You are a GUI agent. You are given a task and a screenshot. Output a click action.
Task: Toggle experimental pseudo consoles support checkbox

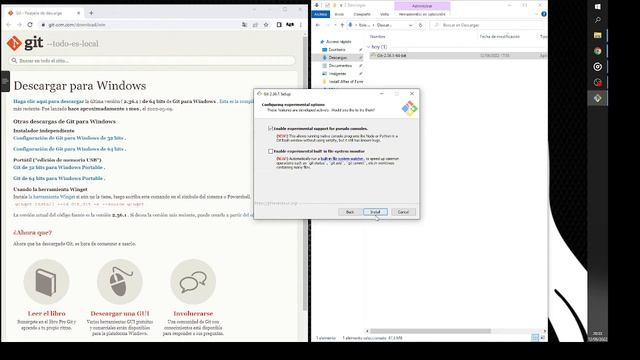coord(270,129)
